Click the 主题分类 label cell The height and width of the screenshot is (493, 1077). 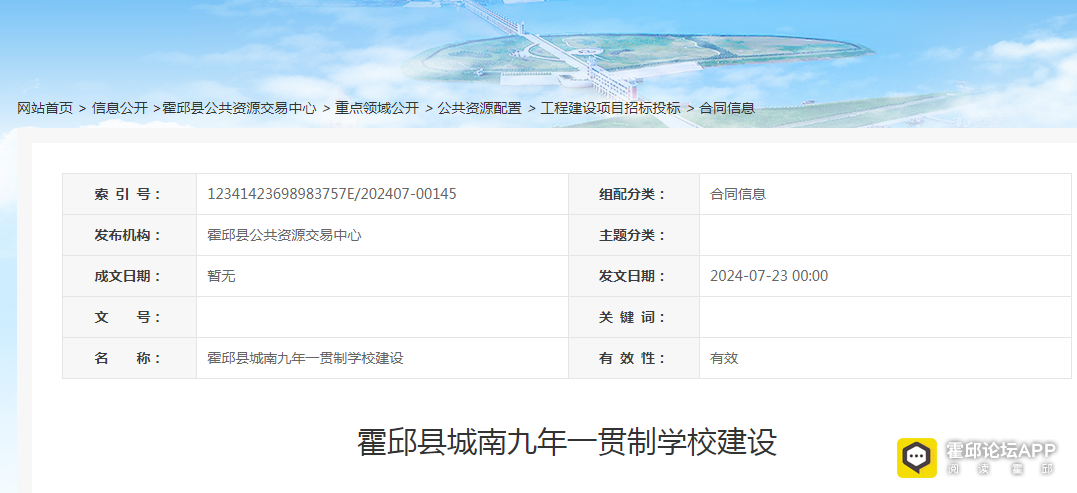[x=634, y=236]
